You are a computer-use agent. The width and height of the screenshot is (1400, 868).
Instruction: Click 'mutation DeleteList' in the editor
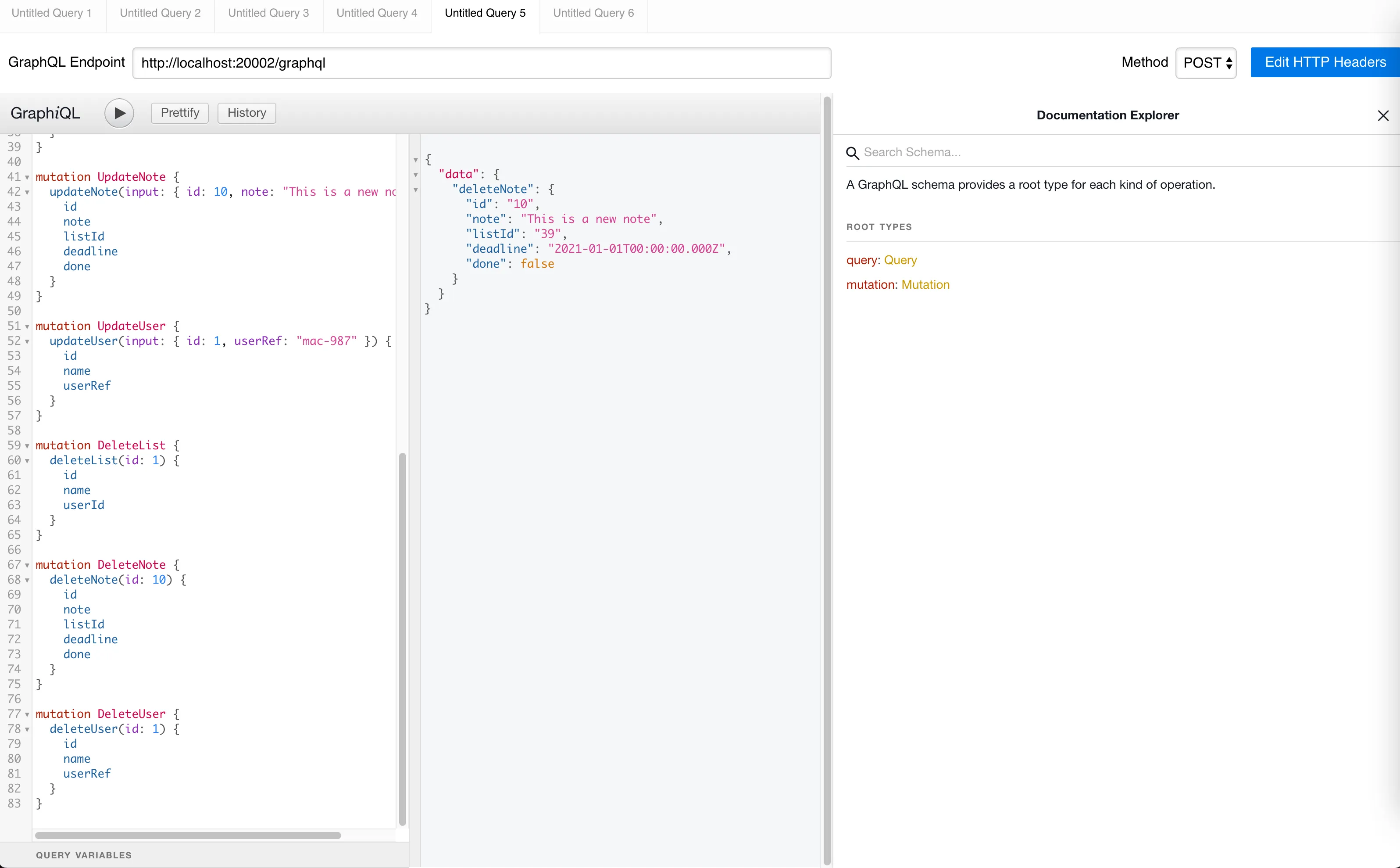point(100,445)
